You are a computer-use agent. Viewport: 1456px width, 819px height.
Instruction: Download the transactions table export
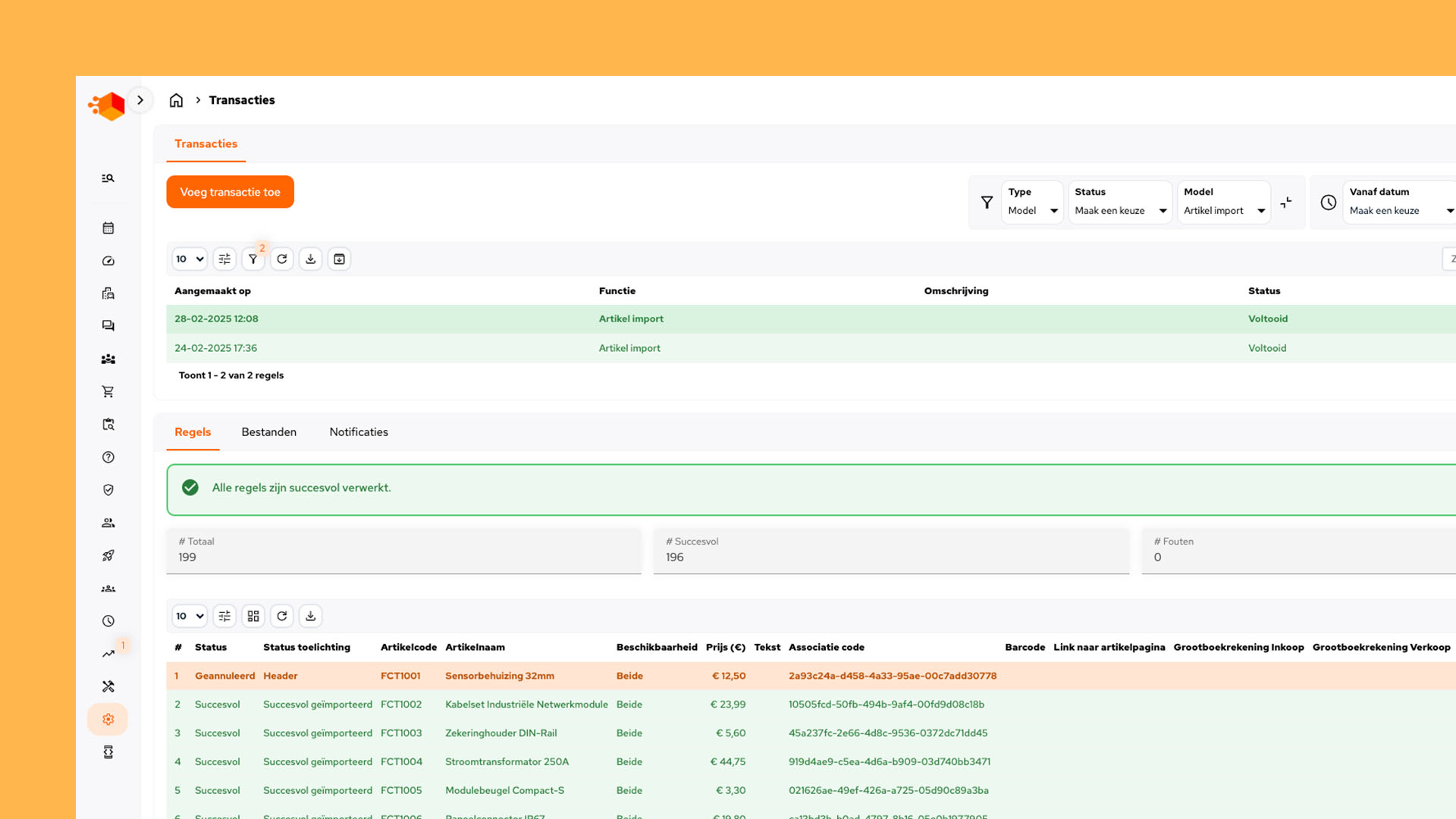pyautogui.click(x=310, y=259)
